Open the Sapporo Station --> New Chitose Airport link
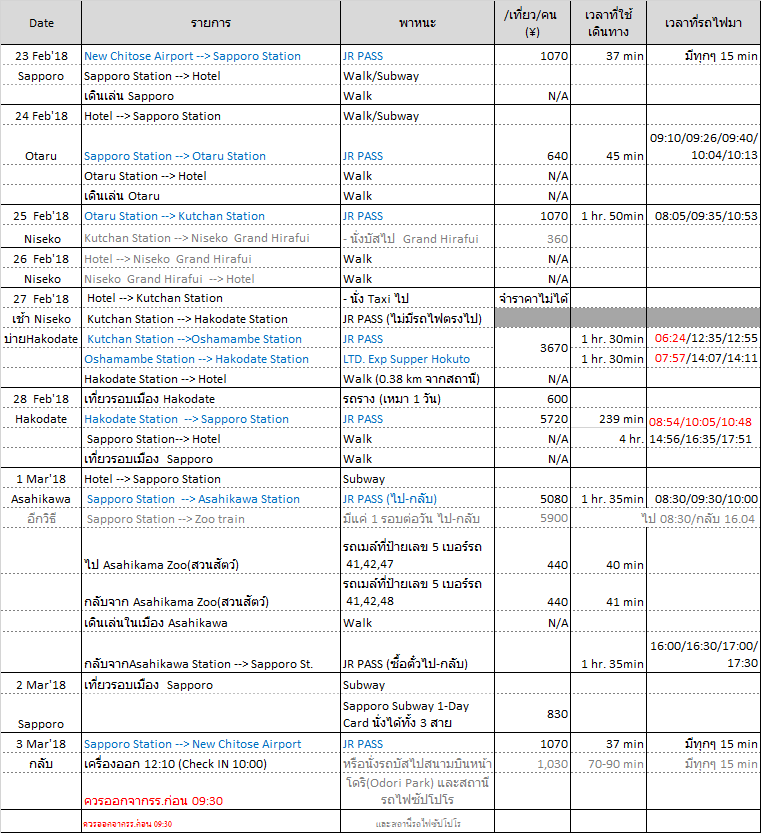 point(192,744)
